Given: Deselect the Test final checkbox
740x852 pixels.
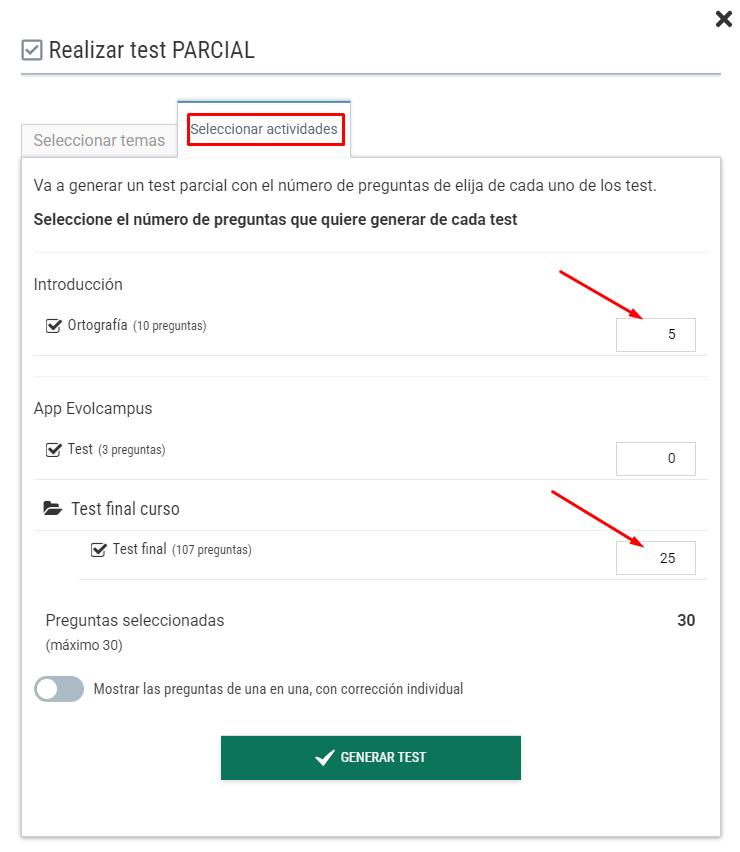Looking at the screenshot, I should pyautogui.click(x=99, y=549).
